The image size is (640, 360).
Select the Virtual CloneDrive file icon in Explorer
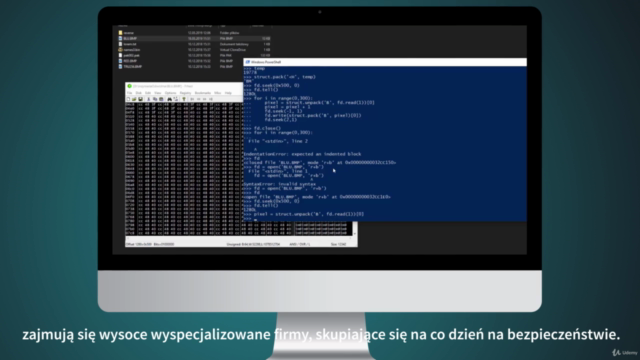point(120,50)
